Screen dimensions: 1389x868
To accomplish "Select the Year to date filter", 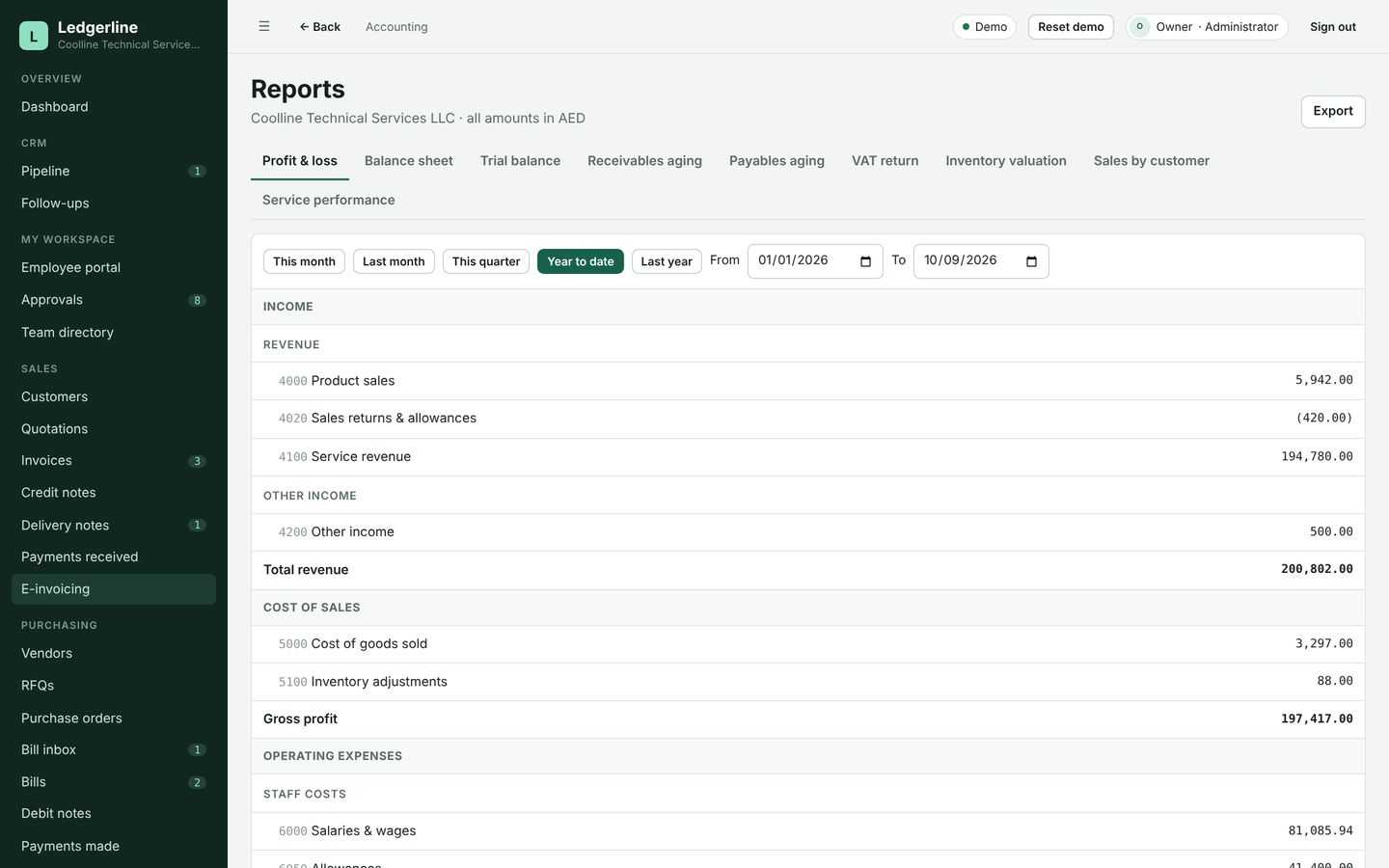I will pos(581,261).
